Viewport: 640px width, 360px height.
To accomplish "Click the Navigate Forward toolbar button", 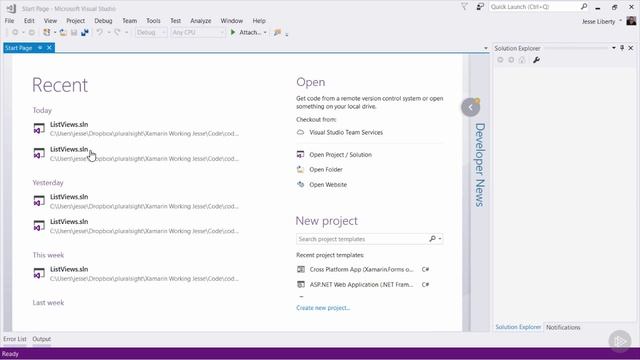I will [31, 32].
